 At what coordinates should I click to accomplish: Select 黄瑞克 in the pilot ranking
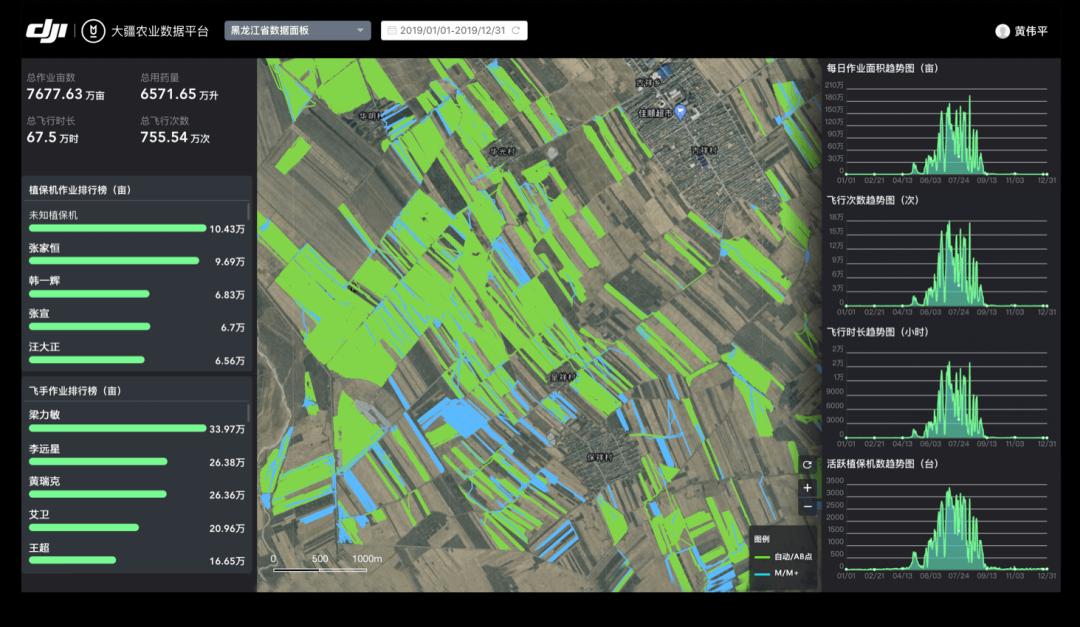pos(44,481)
